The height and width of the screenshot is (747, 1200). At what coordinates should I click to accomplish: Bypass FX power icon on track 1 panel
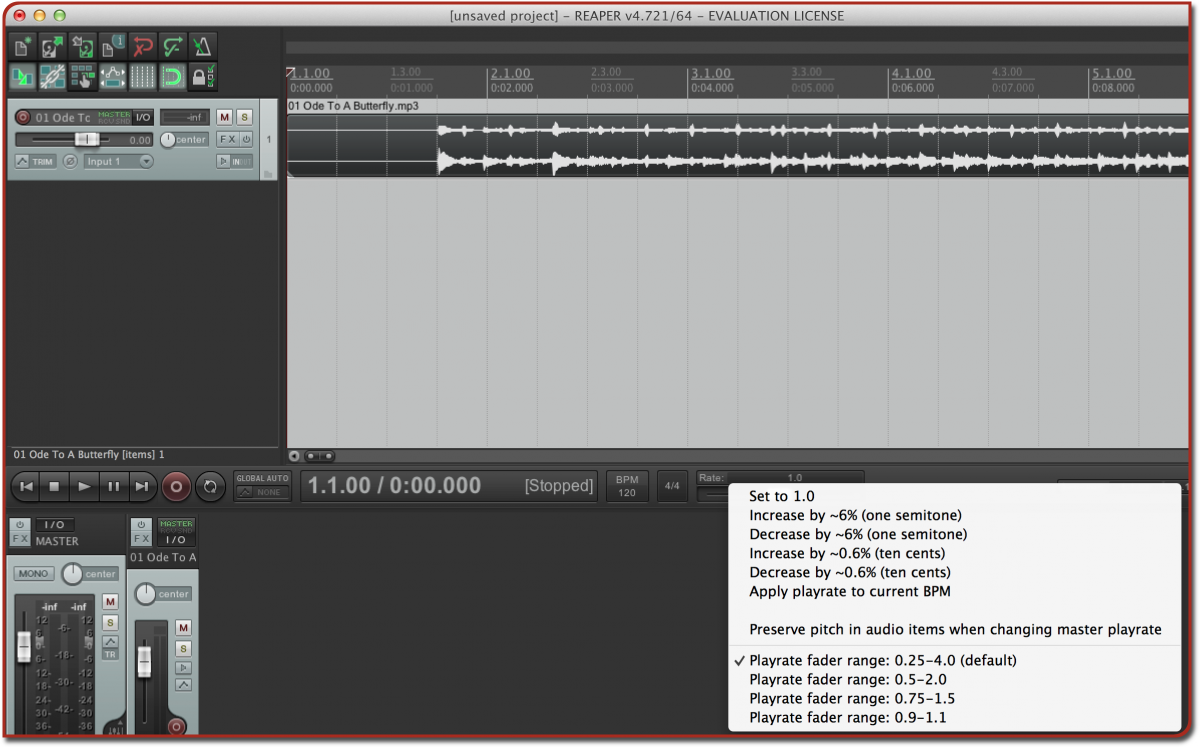[246, 140]
